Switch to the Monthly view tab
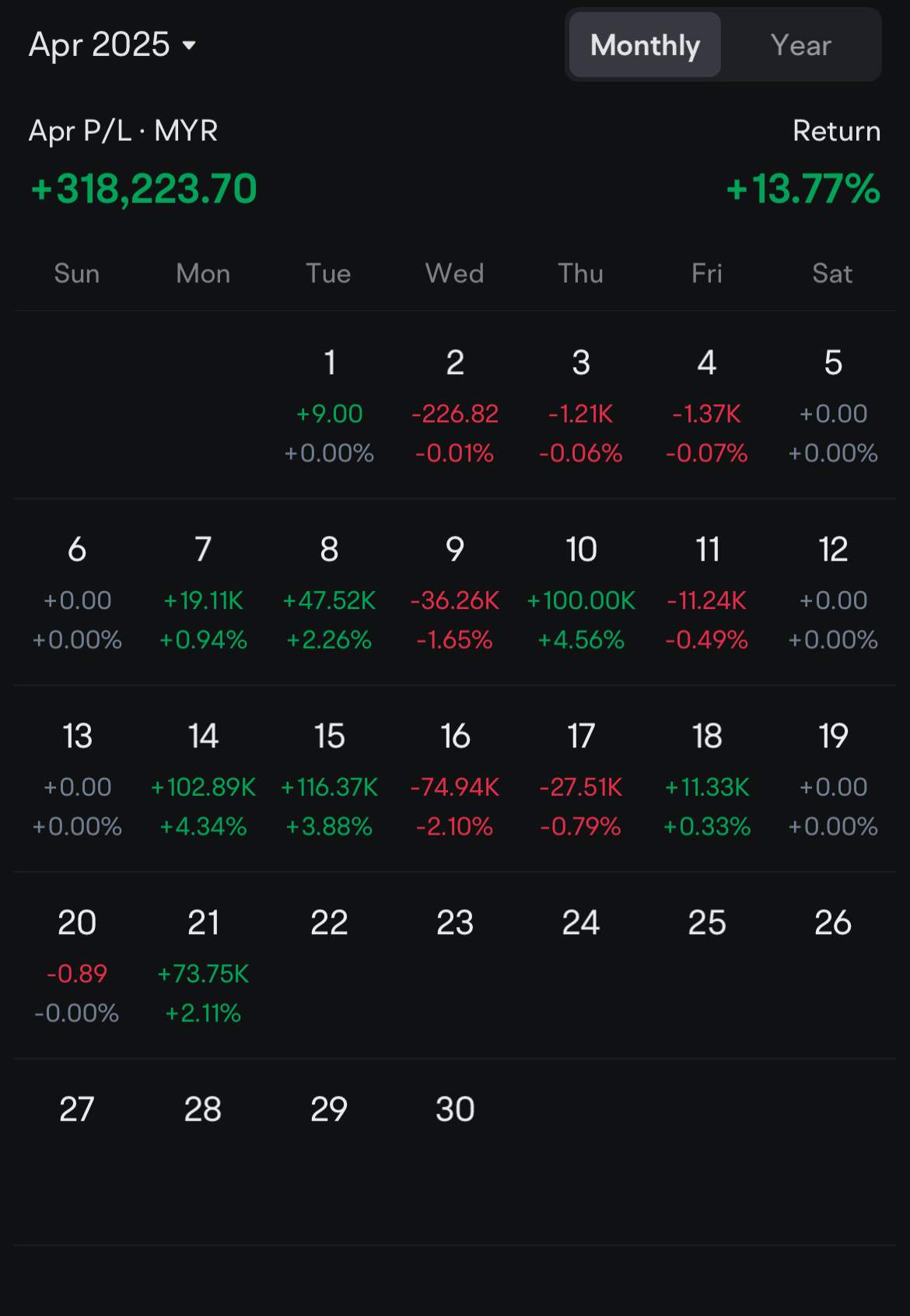The height and width of the screenshot is (1316, 910). point(645,45)
